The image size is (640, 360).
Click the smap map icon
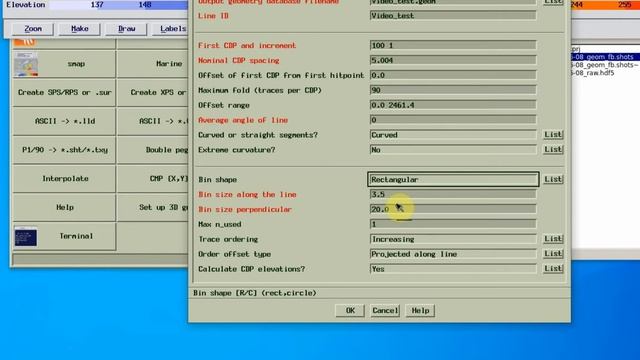(26, 64)
